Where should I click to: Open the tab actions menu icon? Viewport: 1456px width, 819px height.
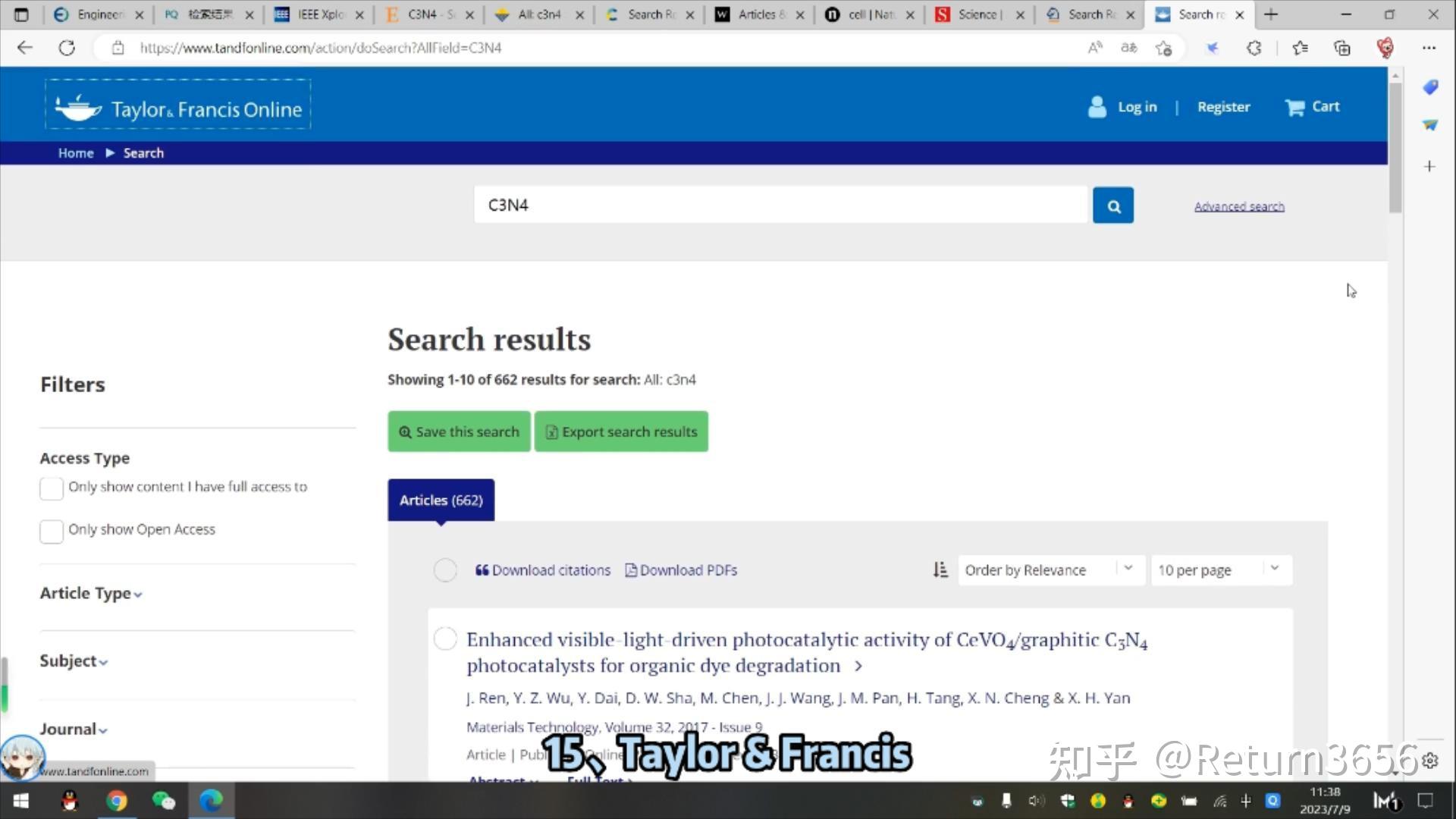[x=21, y=14]
